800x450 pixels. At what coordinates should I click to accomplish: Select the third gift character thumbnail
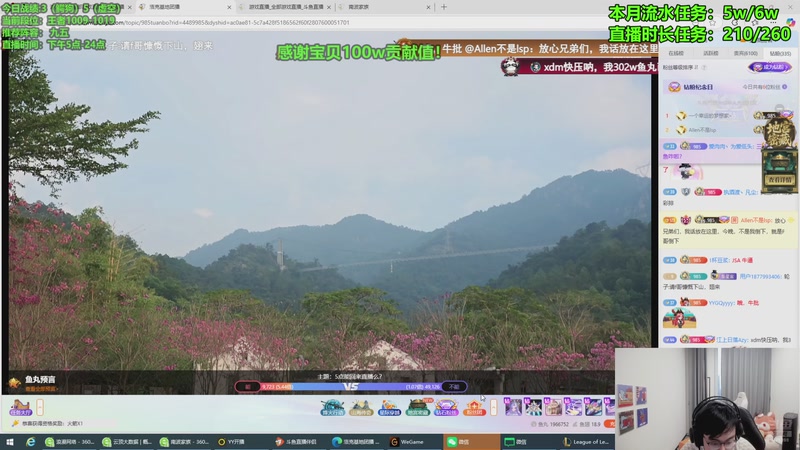(x=553, y=407)
